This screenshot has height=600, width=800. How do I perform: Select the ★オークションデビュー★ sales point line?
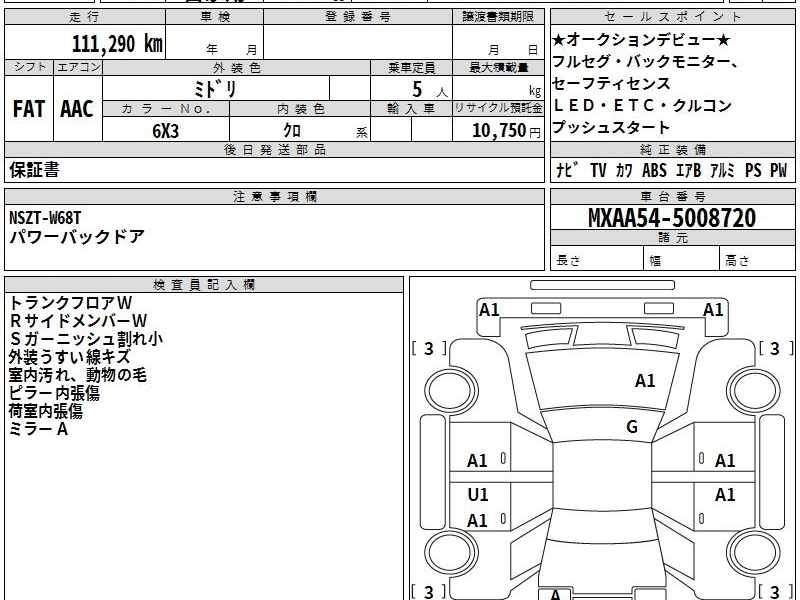pyautogui.click(x=641, y=39)
